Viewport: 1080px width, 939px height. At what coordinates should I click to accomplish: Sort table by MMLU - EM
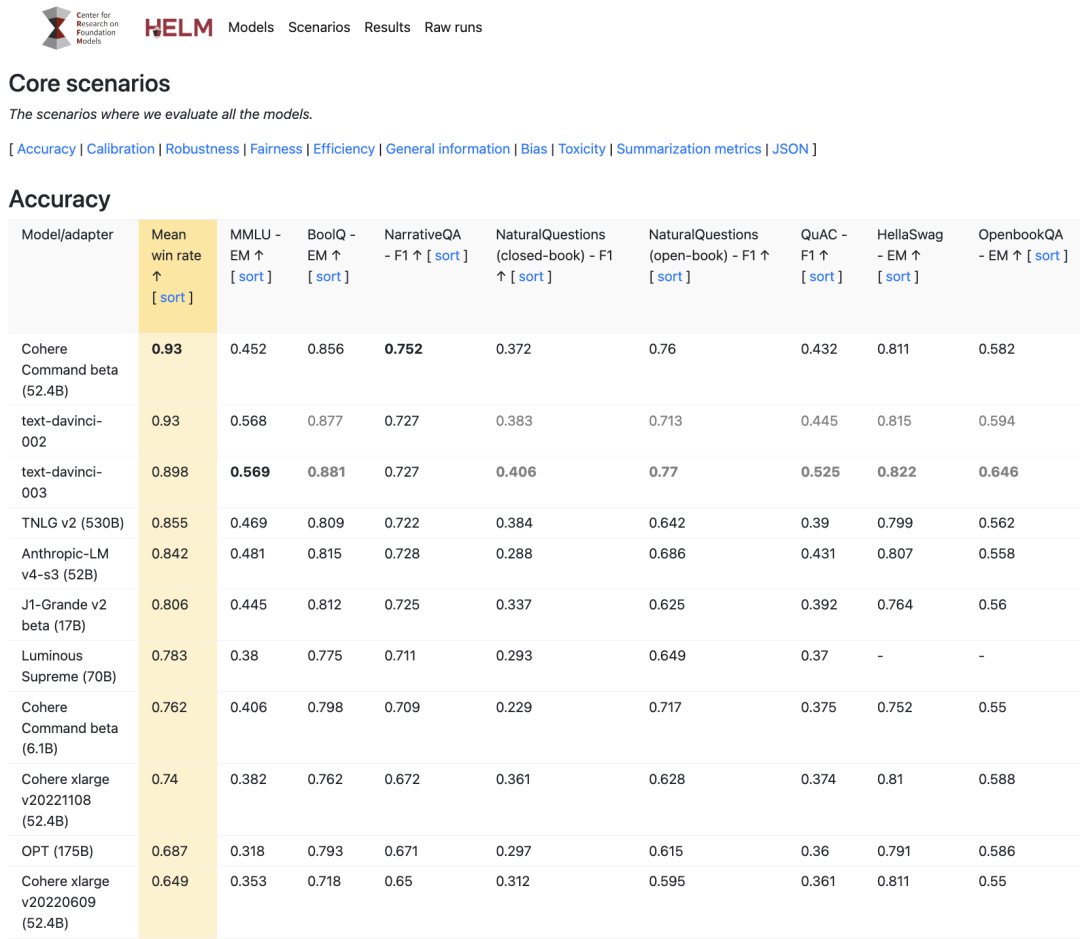251,276
